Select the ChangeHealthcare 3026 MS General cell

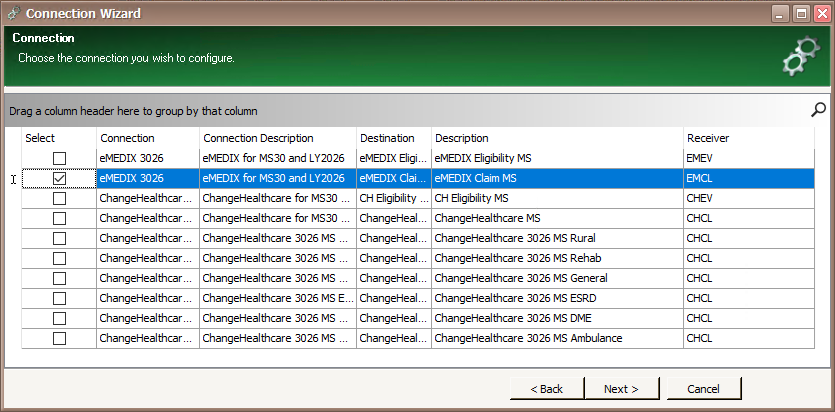tap(558, 278)
